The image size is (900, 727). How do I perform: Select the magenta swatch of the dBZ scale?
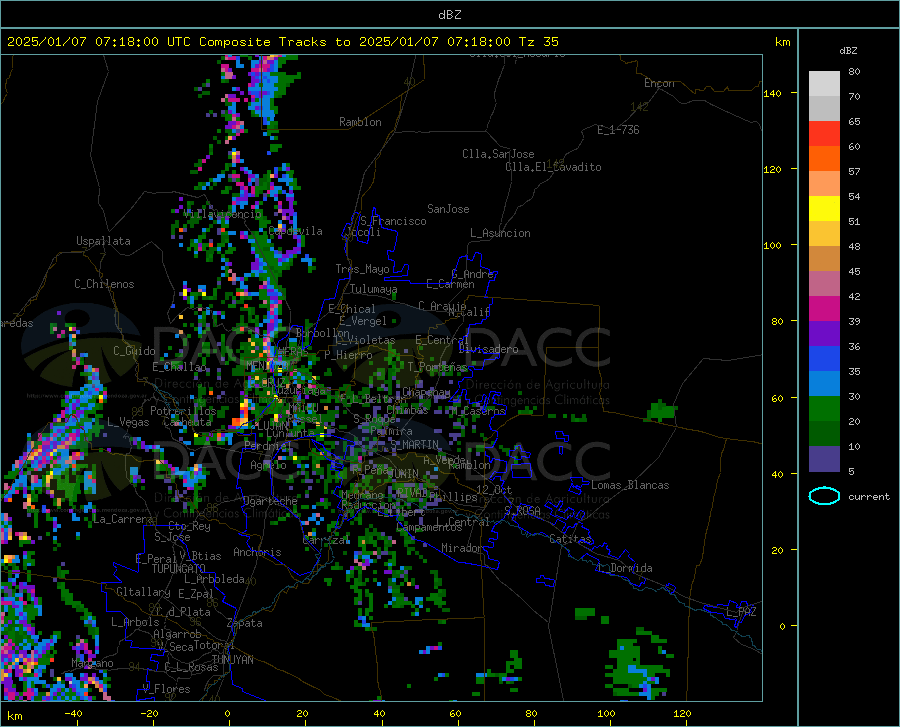[824, 309]
